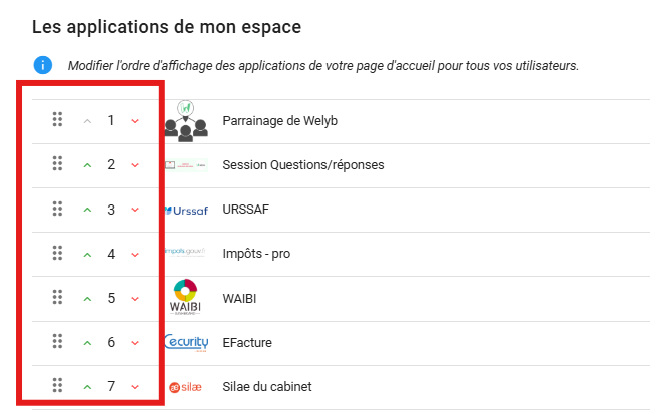Move Session Questions/réponses up one position
Viewport: 650px width, 410px height.
[87, 165]
